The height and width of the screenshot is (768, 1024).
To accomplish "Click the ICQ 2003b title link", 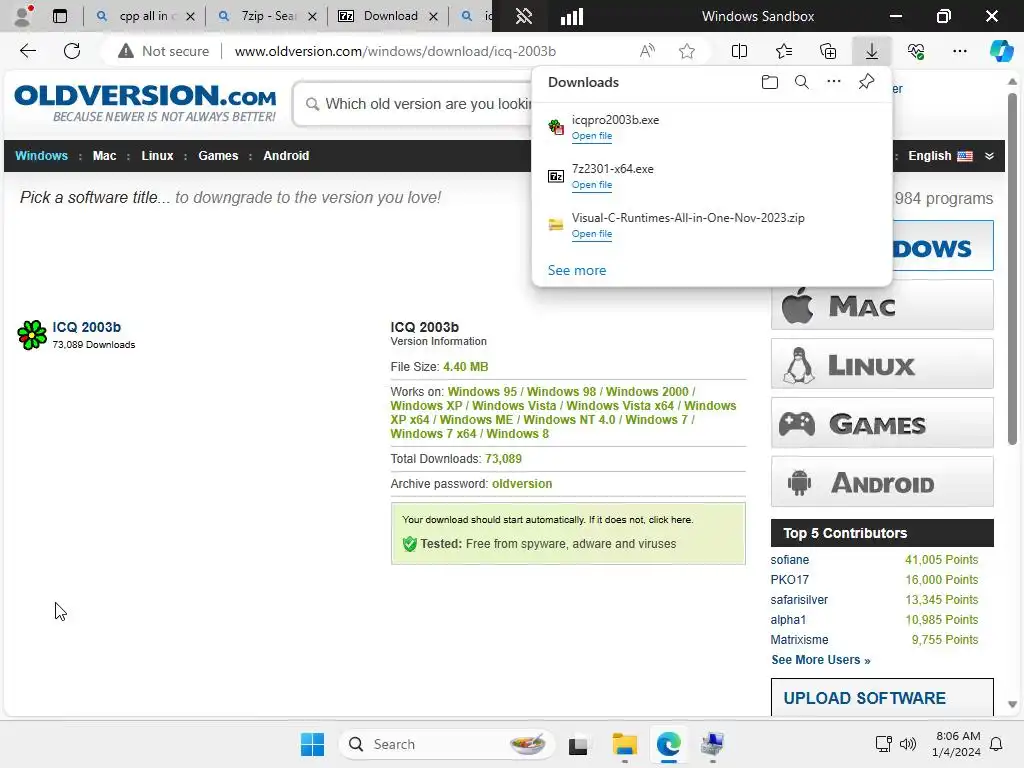I will pyautogui.click(x=86, y=327).
